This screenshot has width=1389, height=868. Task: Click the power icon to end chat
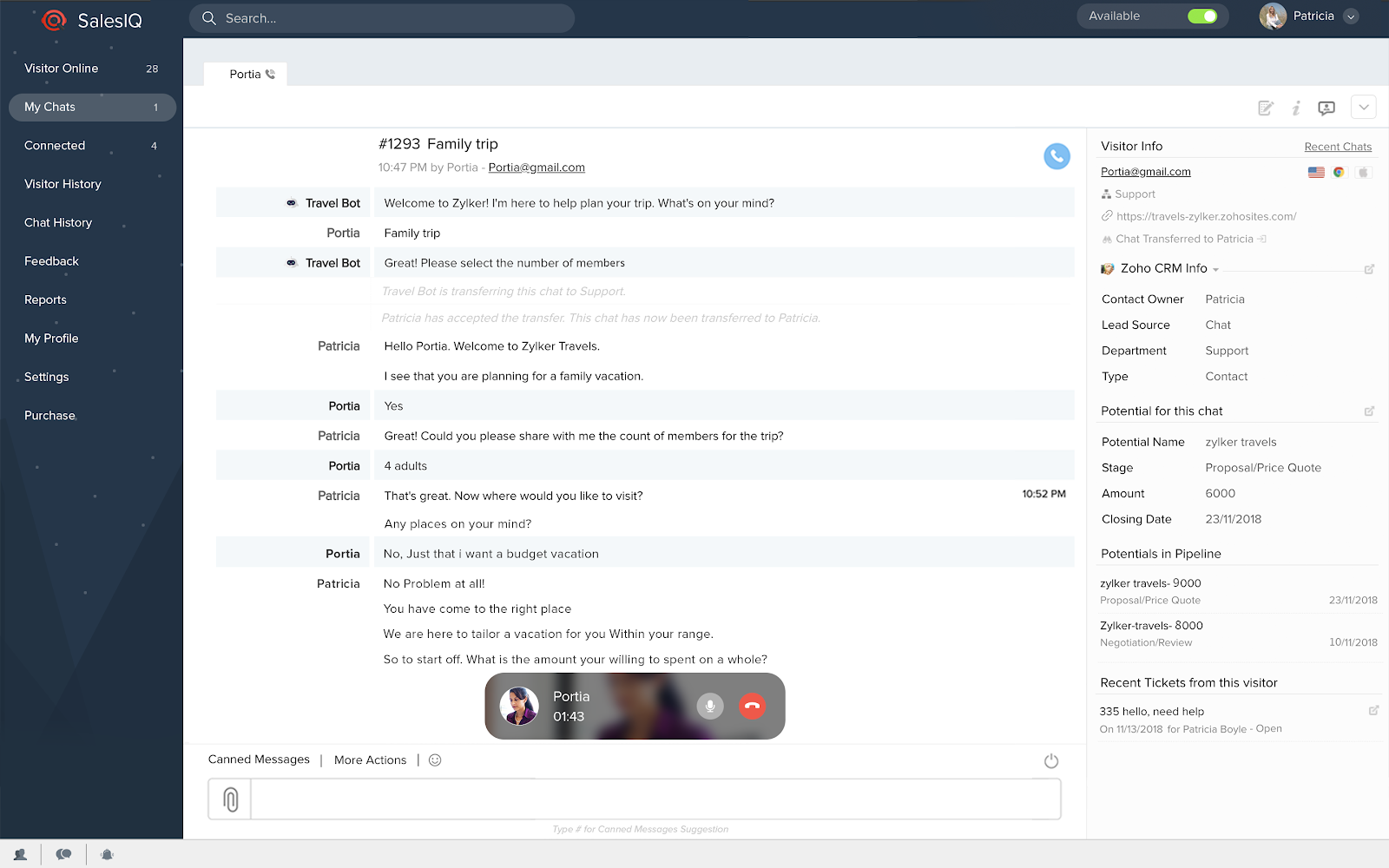click(x=1051, y=761)
